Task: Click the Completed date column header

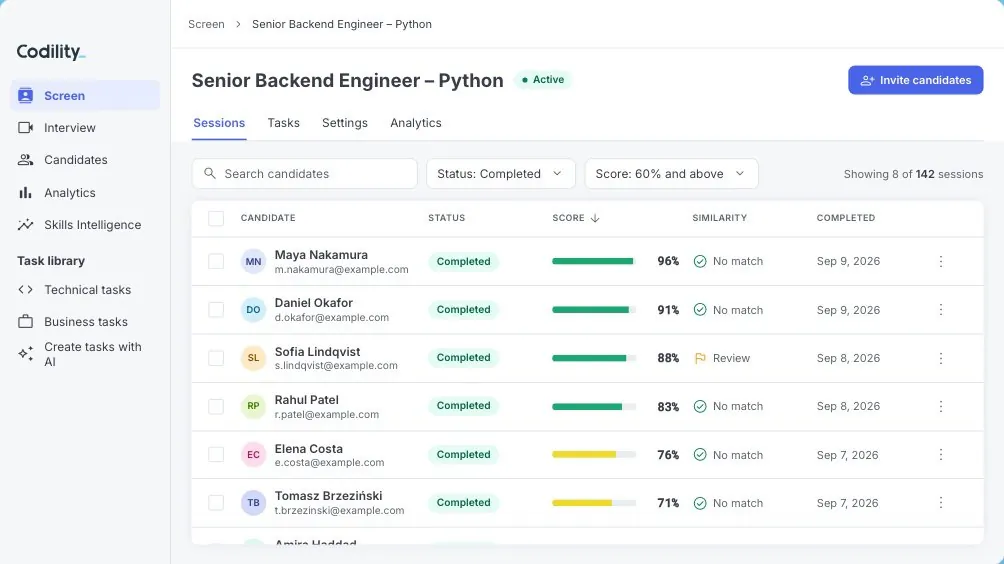Action: (x=845, y=218)
